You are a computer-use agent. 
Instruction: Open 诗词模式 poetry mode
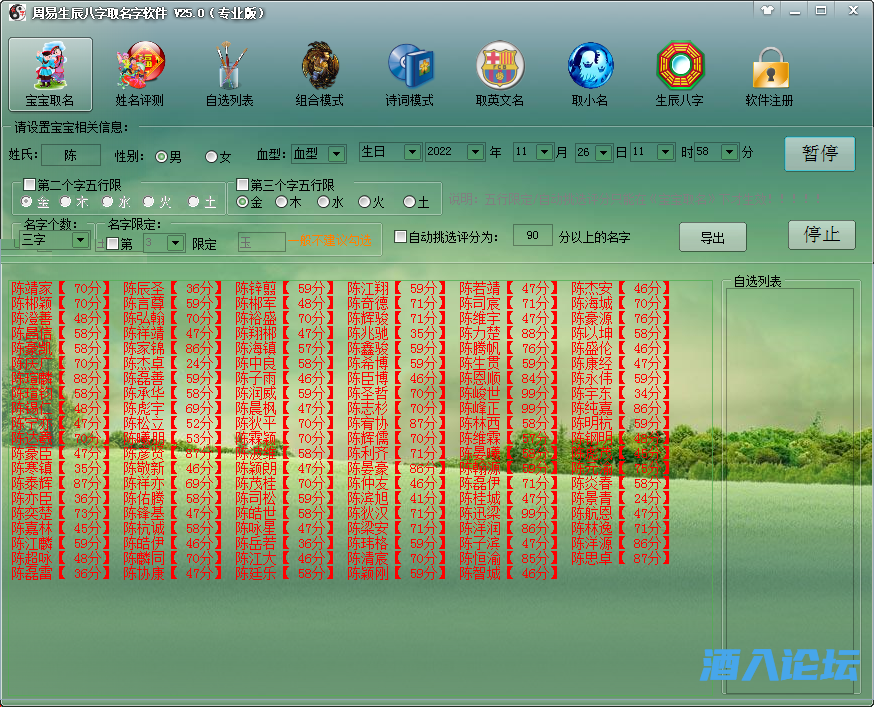coord(409,74)
